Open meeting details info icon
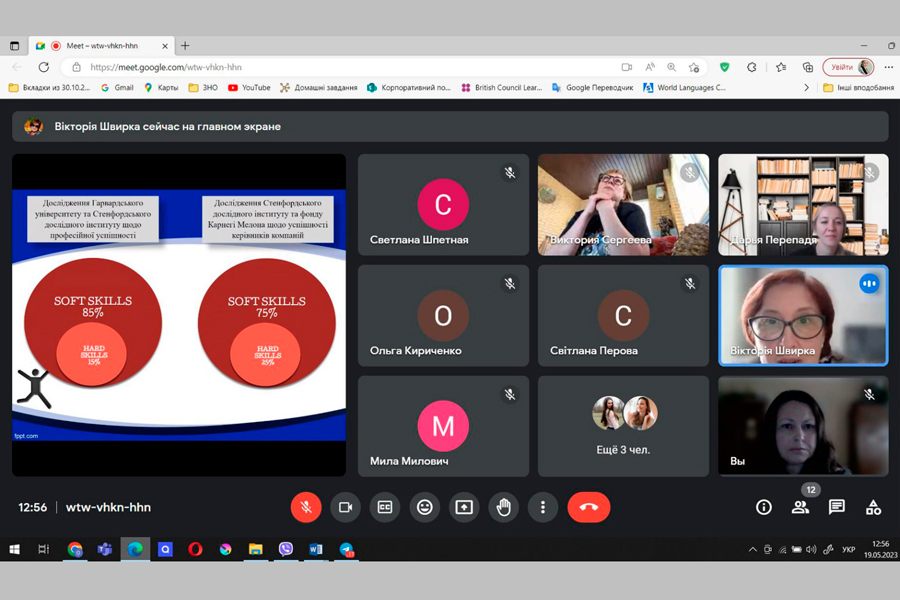This screenshot has height=600, width=900. (x=764, y=507)
